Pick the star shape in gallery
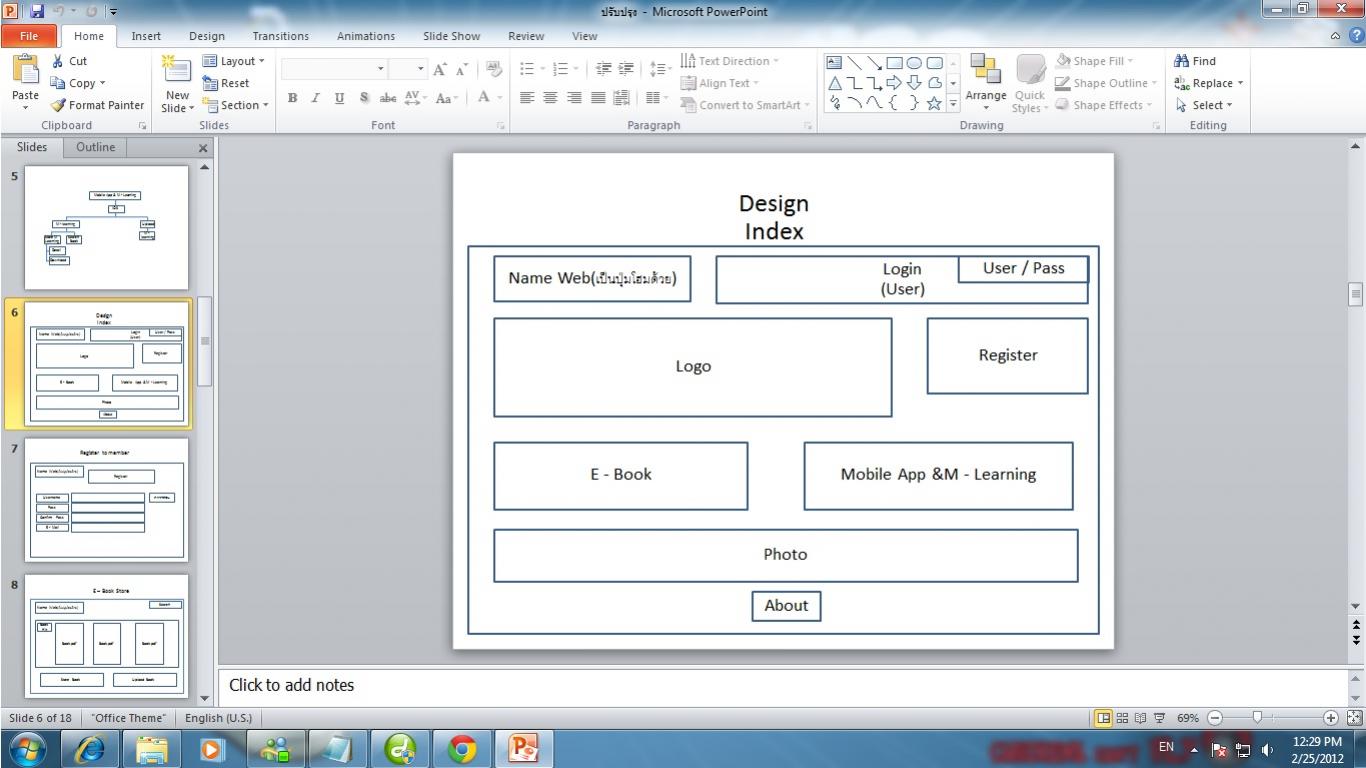Viewport: 1366px width, 768px height. pos(934,103)
